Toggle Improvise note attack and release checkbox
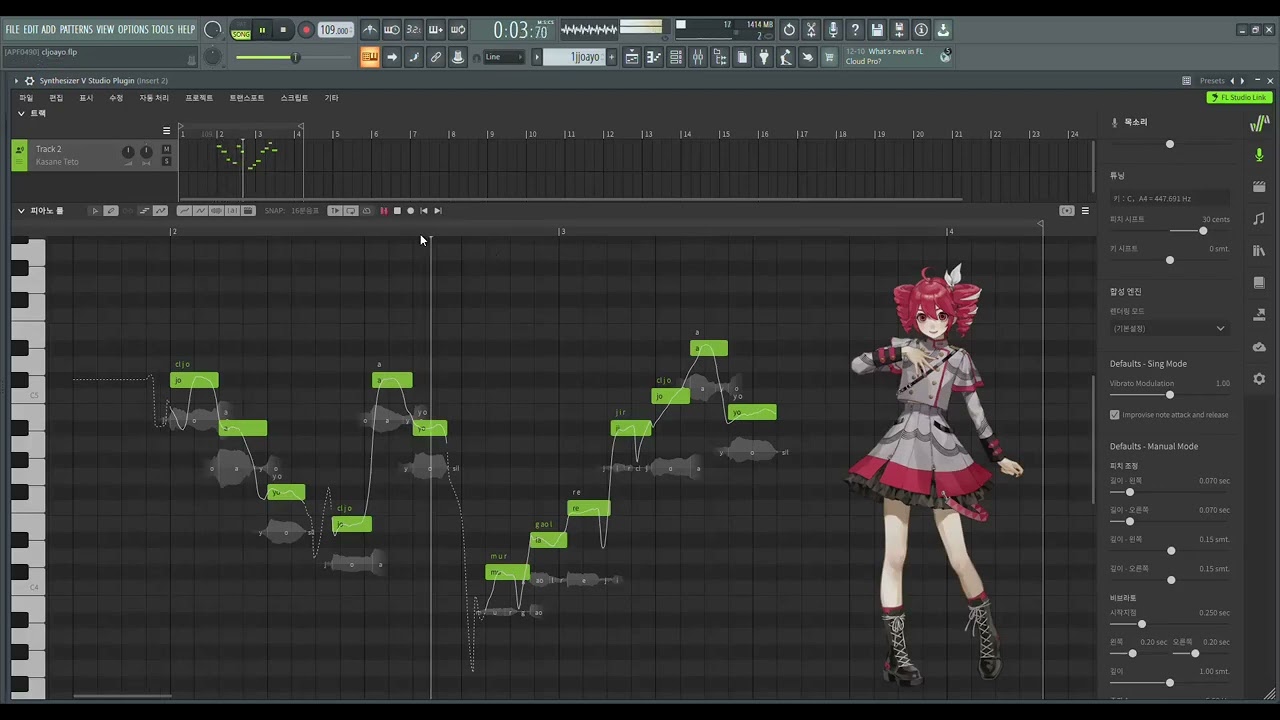The image size is (1280, 720). [1115, 415]
